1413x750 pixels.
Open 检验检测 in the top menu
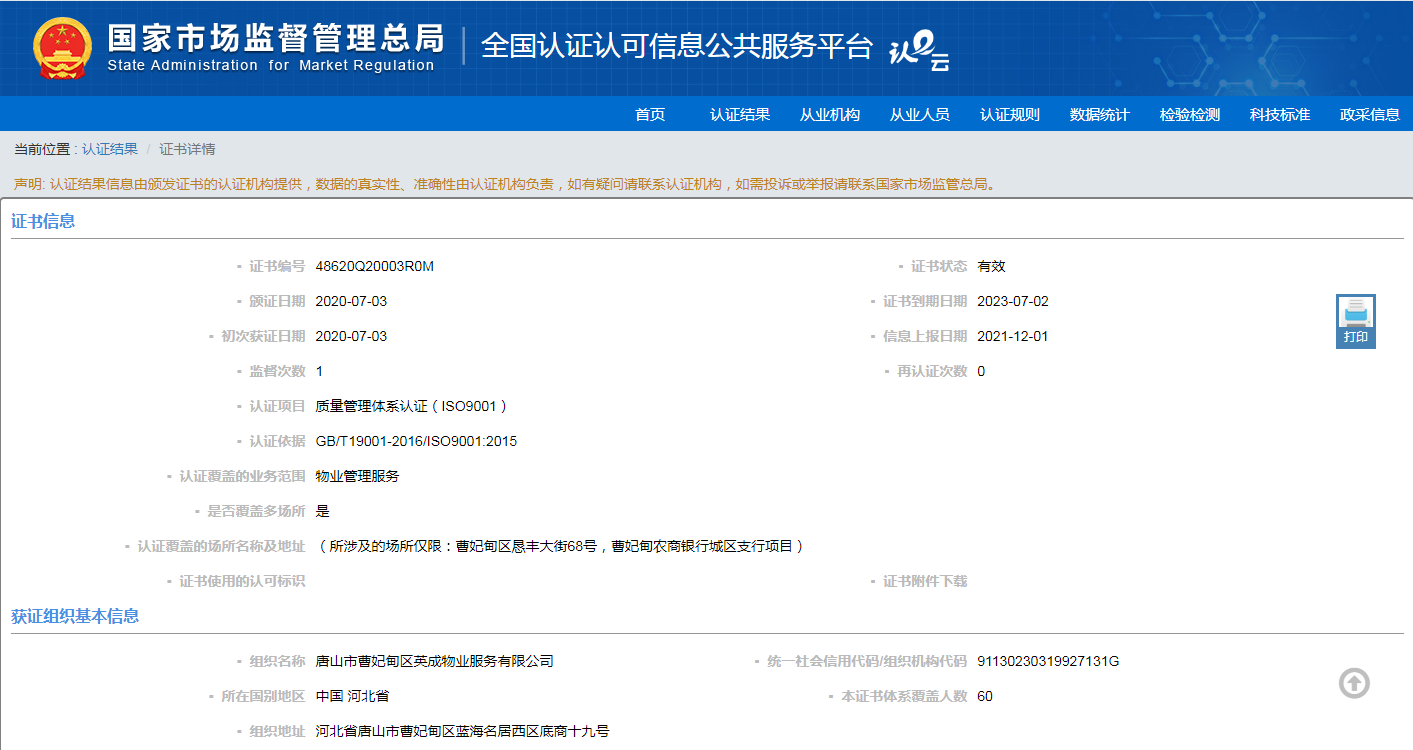point(1190,114)
